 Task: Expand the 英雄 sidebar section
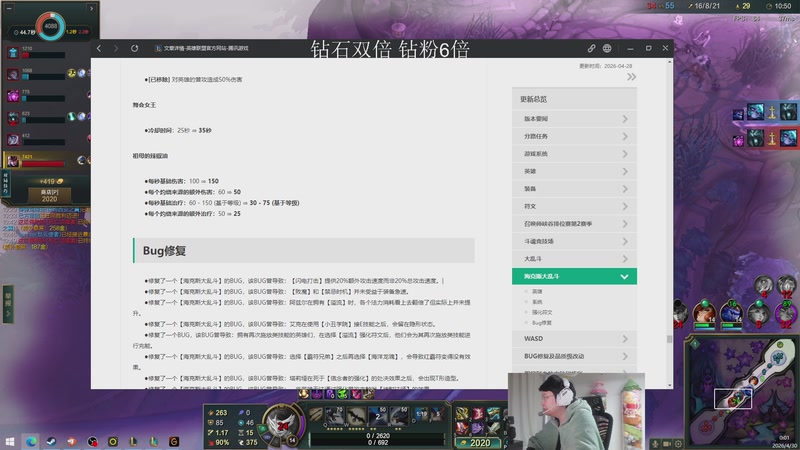pyautogui.click(x=574, y=171)
